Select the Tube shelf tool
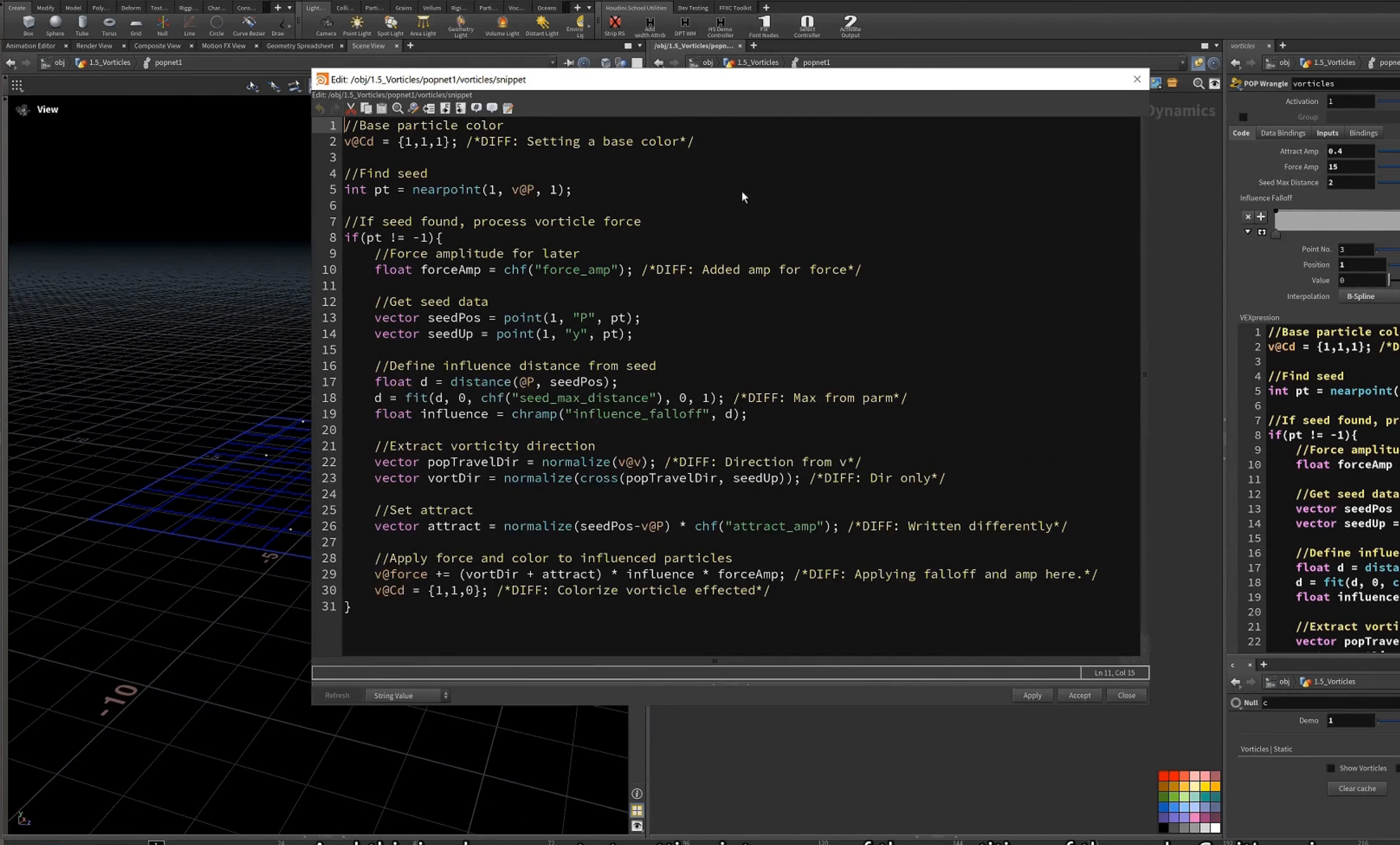The width and height of the screenshot is (1400, 845). pyautogui.click(x=82, y=26)
